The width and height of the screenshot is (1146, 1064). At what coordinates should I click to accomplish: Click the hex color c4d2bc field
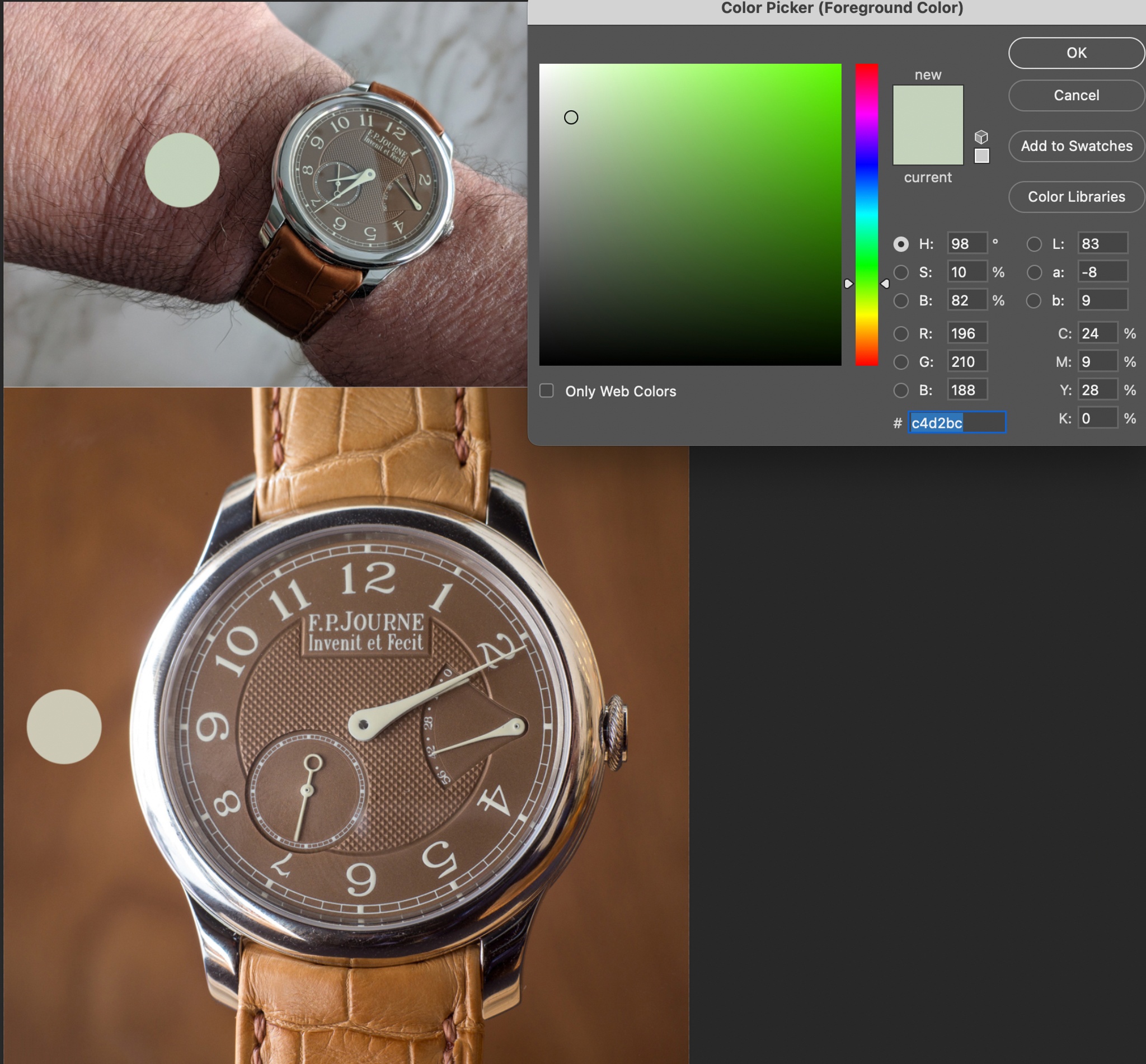[956, 422]
